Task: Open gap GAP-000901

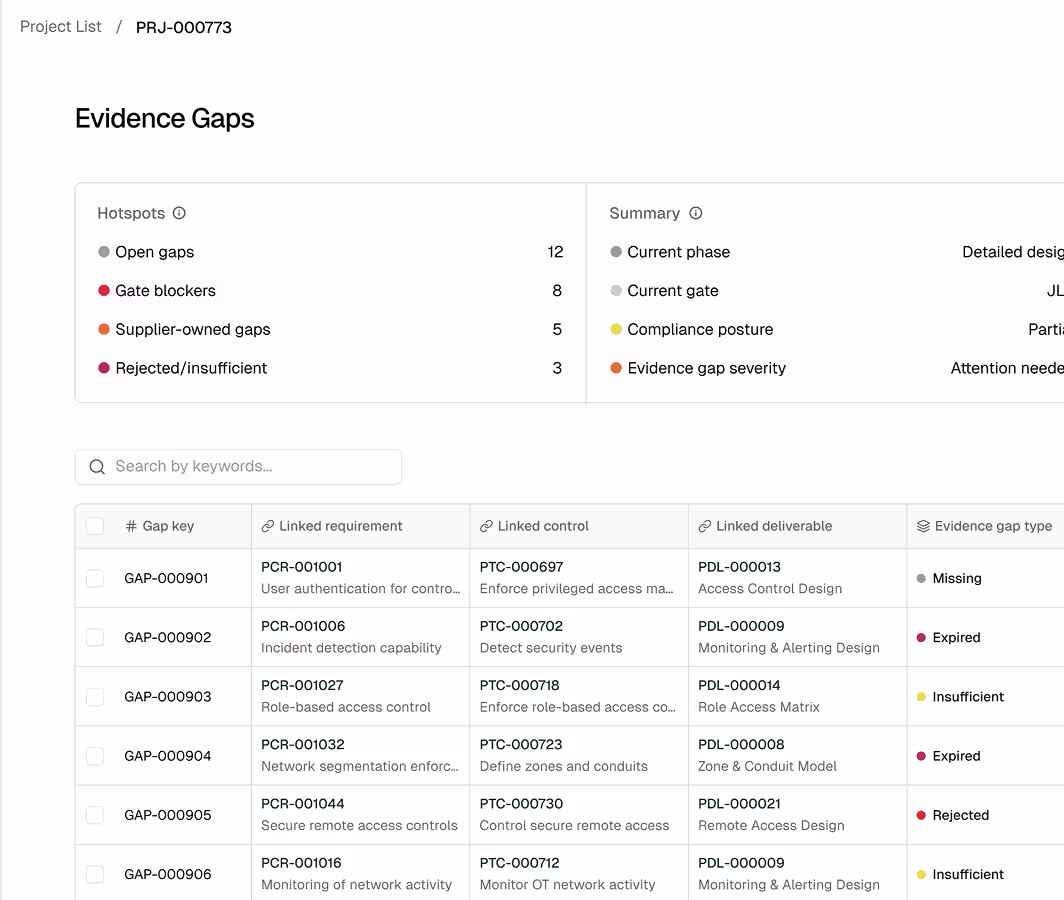Action: pyautogui.click(x=166, y=578)
